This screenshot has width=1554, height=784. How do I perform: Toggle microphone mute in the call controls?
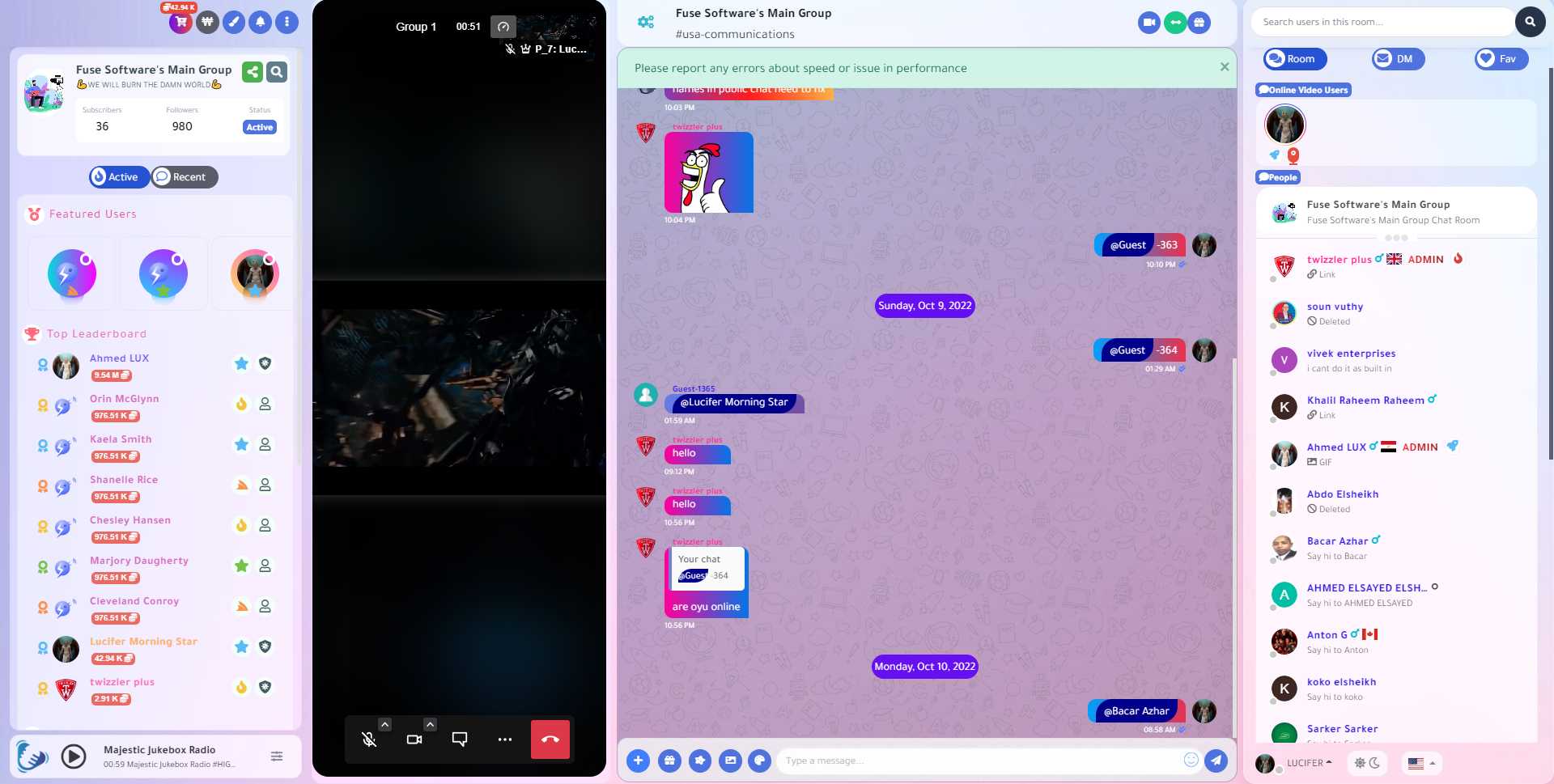click(369, 739)
